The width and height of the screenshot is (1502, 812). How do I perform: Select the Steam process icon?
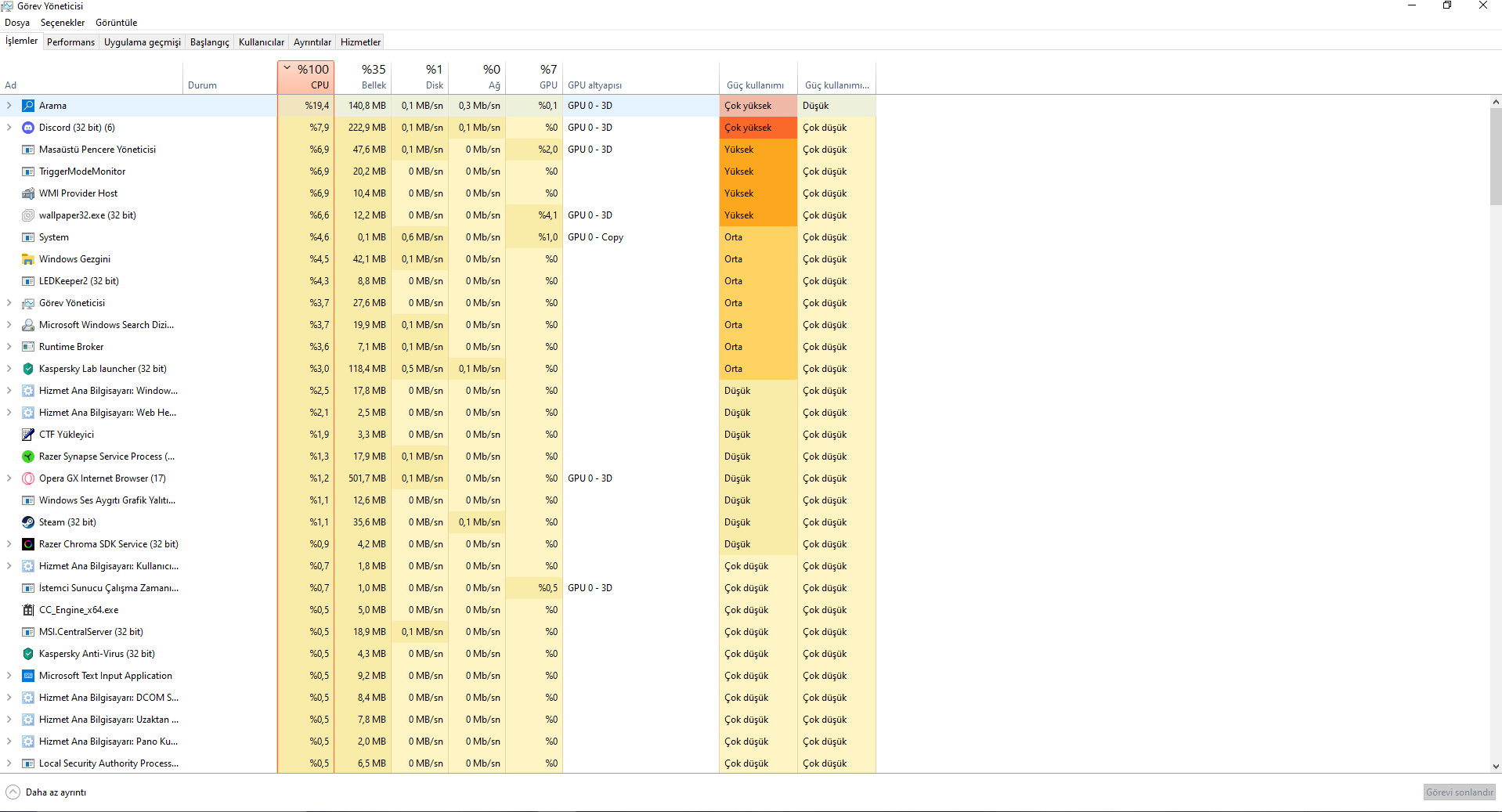point(27,521)
